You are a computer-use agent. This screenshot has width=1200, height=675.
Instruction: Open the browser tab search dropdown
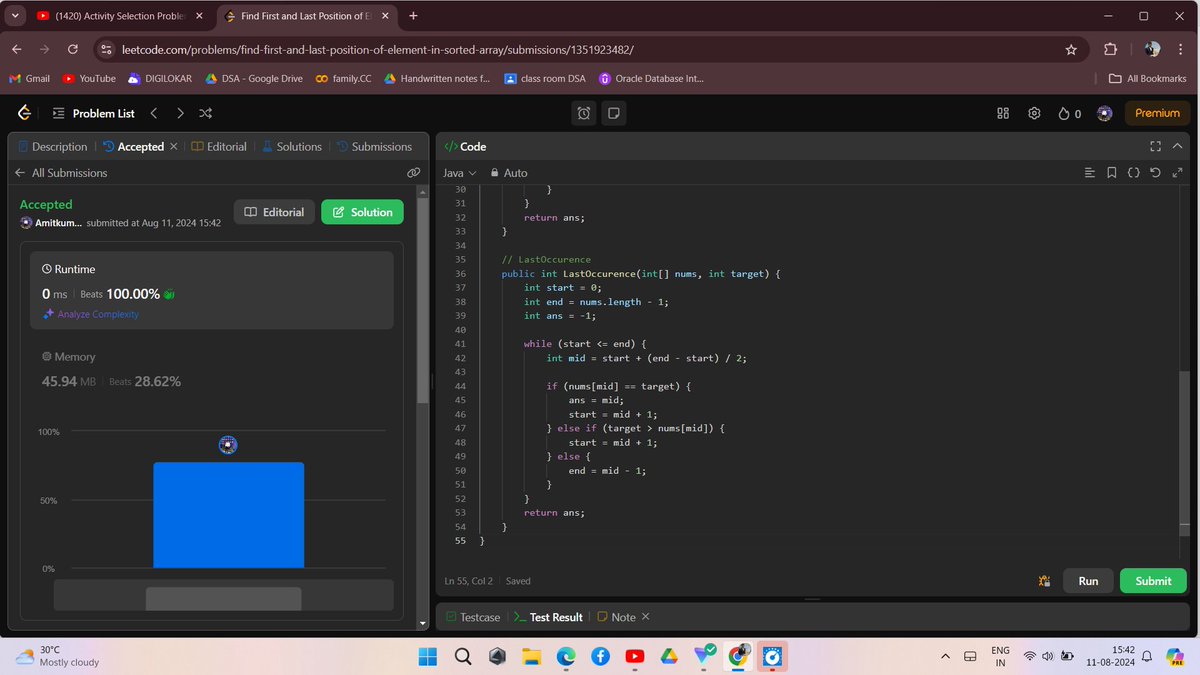pyautogui.click(x=15, y=16)
